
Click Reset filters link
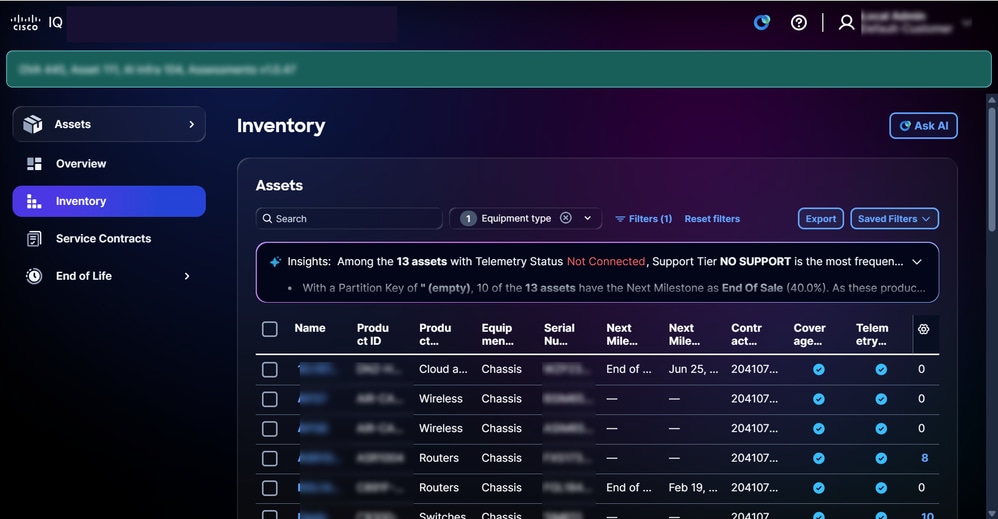click(712, 219)
